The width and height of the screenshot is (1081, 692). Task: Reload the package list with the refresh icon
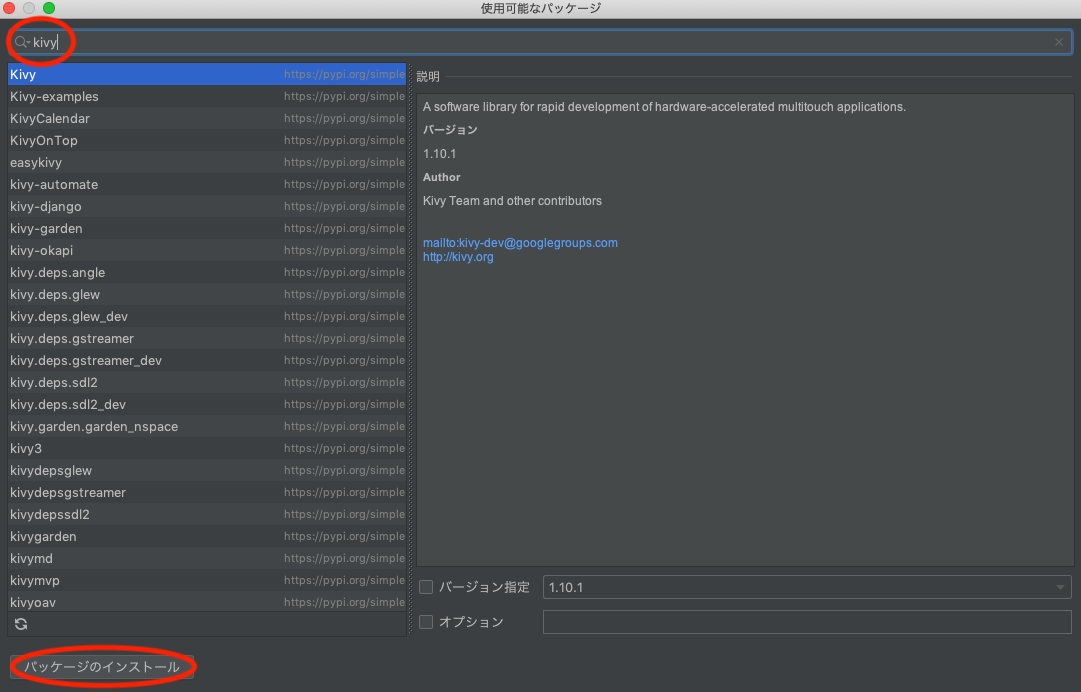point(21,624)
